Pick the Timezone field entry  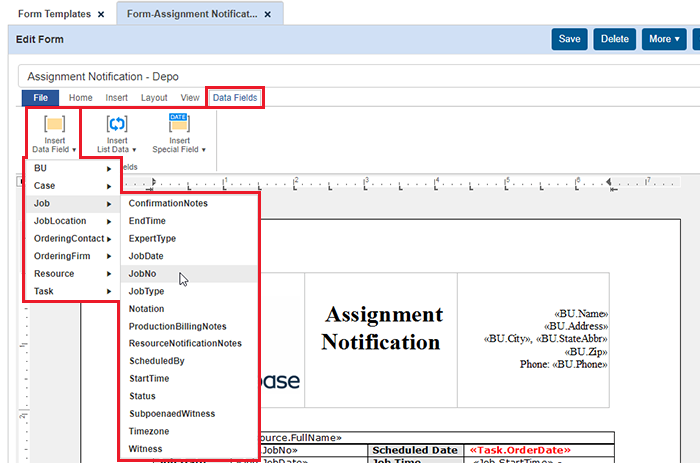click(151, 431)
